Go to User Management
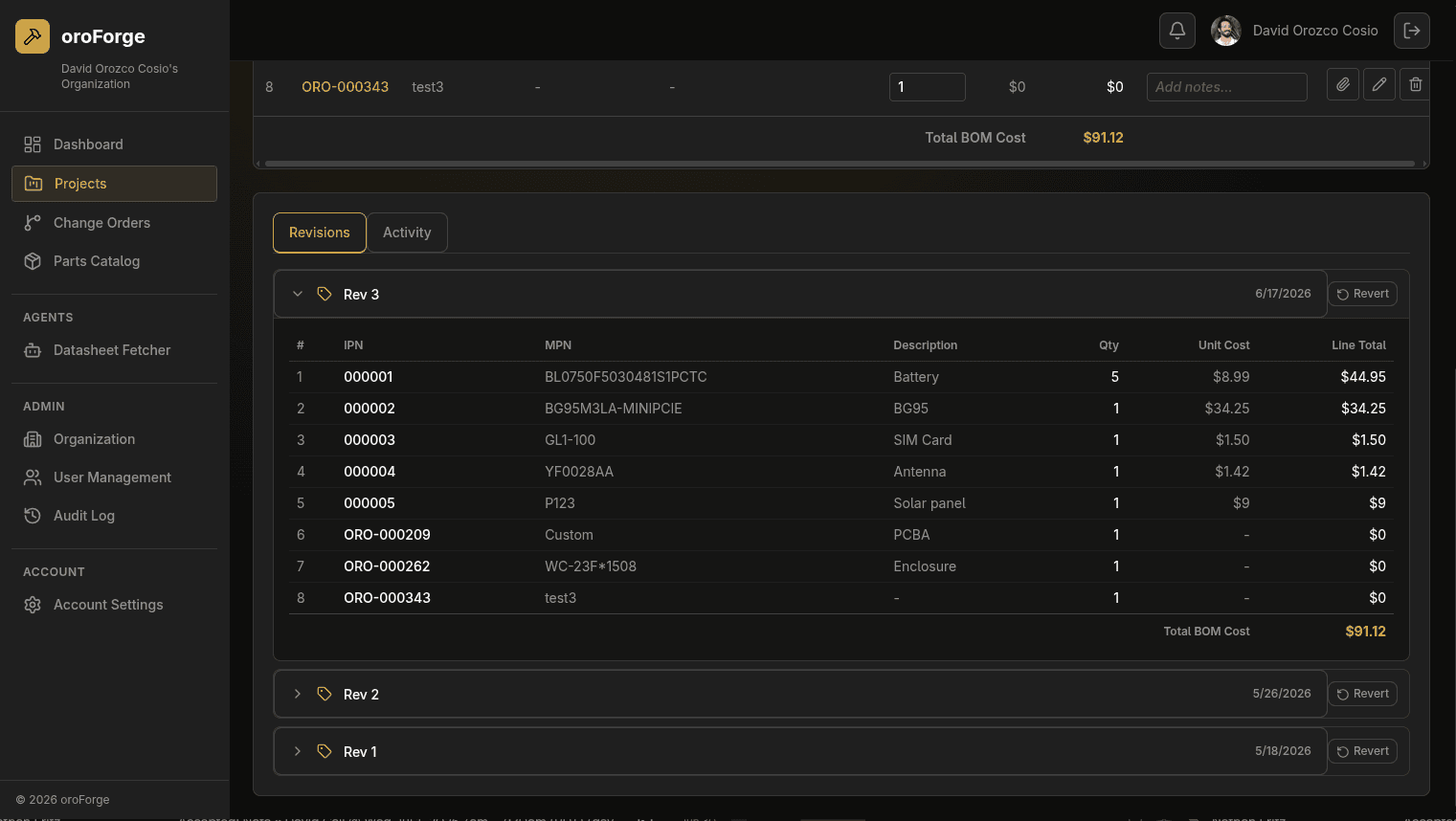 [114, 477]
